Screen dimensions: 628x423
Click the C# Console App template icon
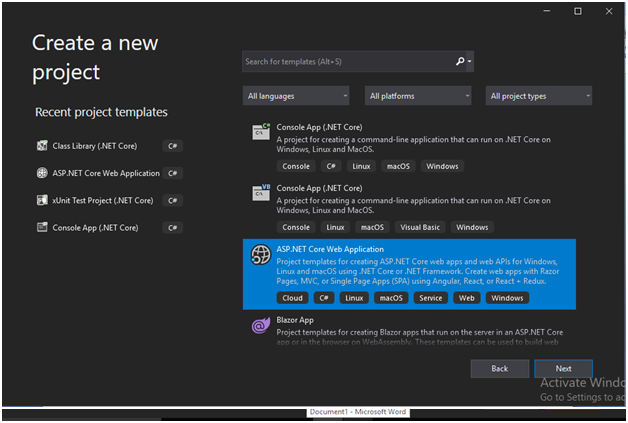(261, 131)
